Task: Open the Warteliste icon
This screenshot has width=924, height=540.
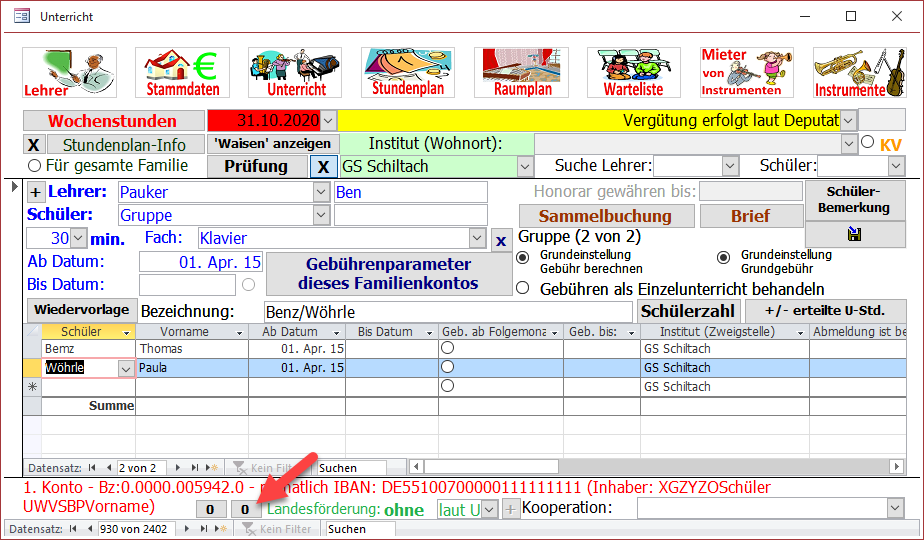Action: (634, 72)
